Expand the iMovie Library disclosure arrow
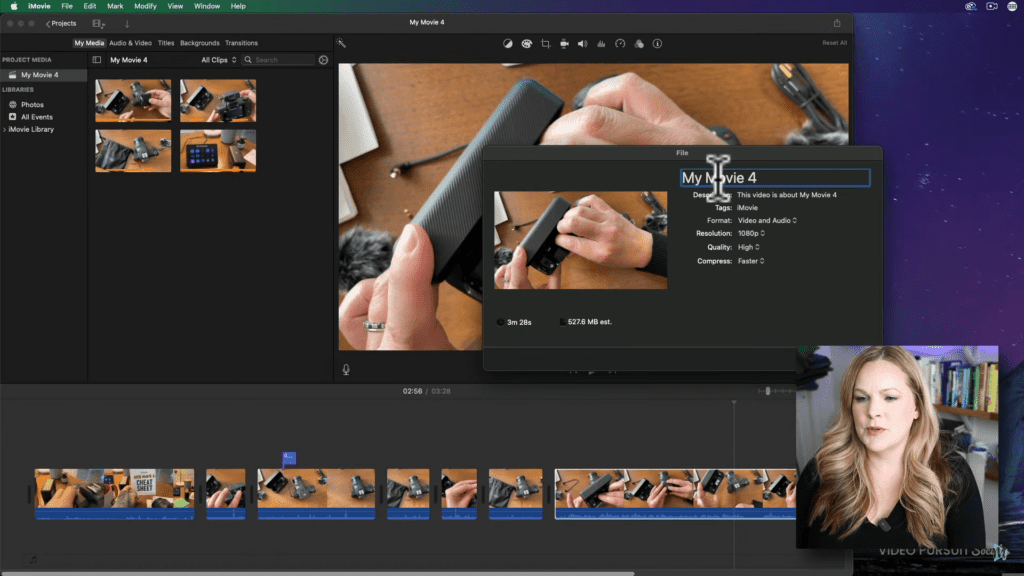1024x576 pixels. pos(5,130)
